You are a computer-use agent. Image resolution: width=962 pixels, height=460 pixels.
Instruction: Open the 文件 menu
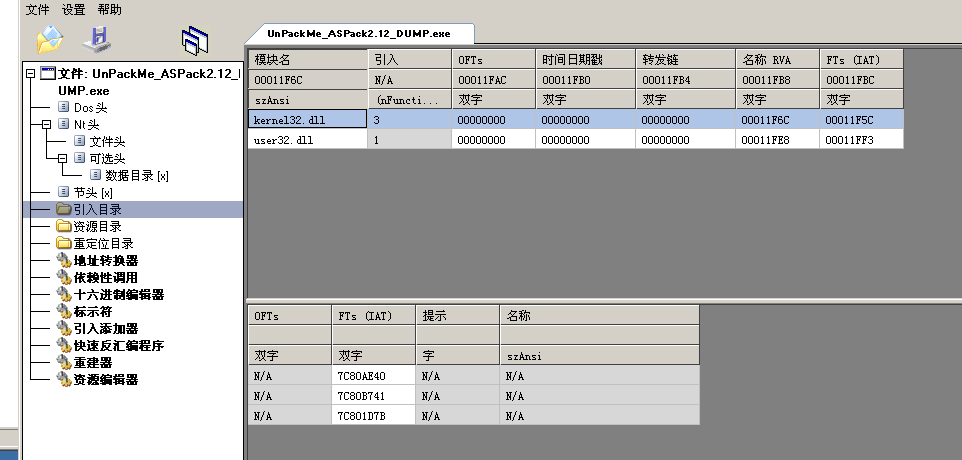click(37, 9)
